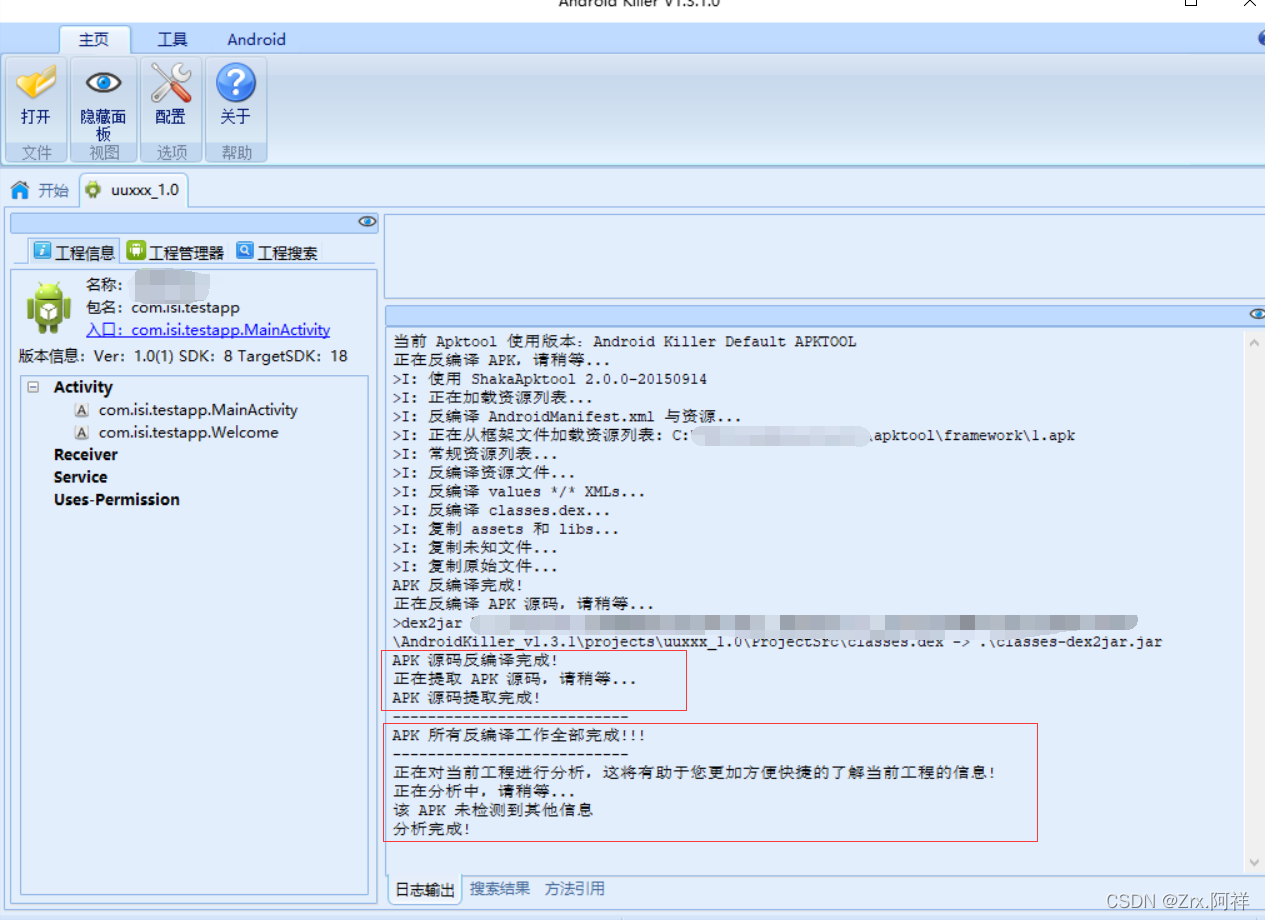The height and width of the screenshot is (920, 1265).
Task: Click the 打开 open folder icon
Action: 36,82
